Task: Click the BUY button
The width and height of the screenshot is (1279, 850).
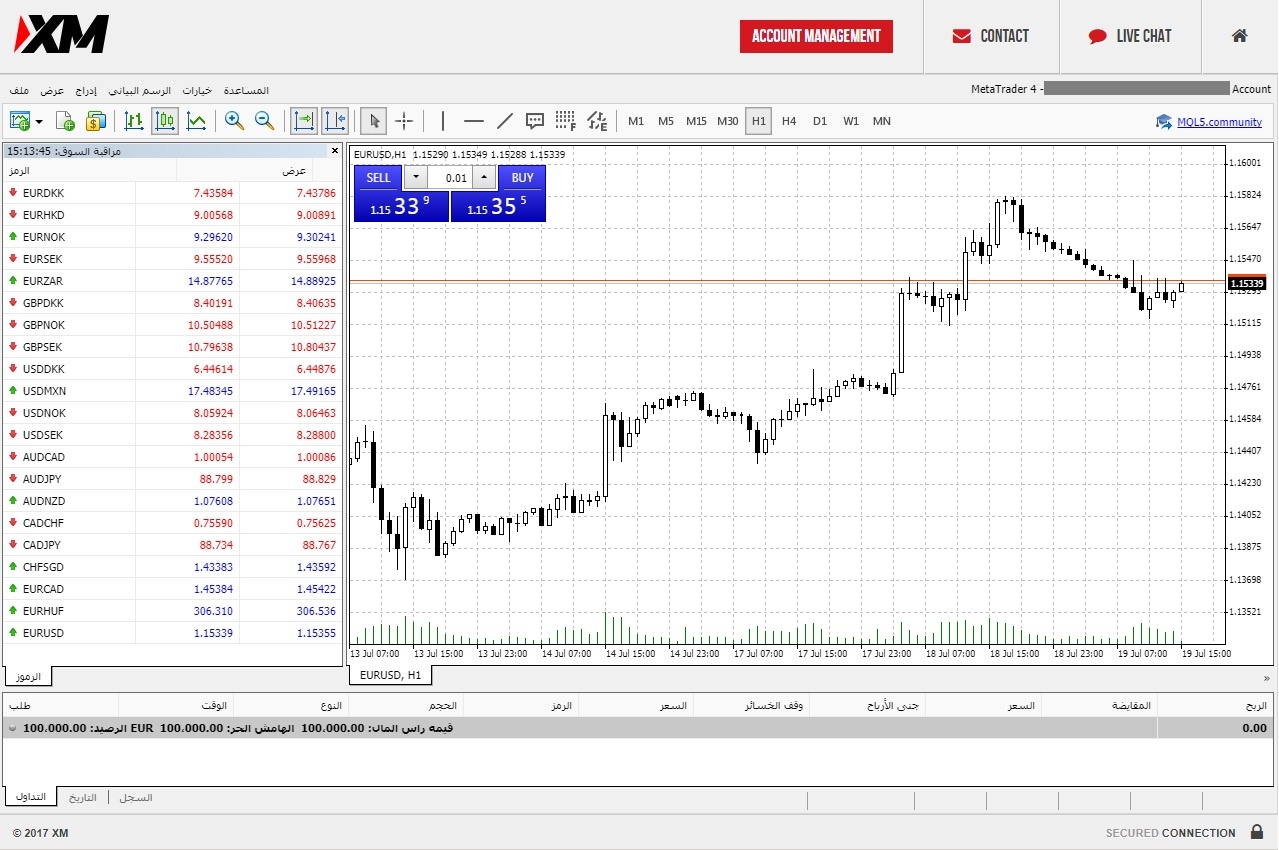Action: [x=522, y=178]
